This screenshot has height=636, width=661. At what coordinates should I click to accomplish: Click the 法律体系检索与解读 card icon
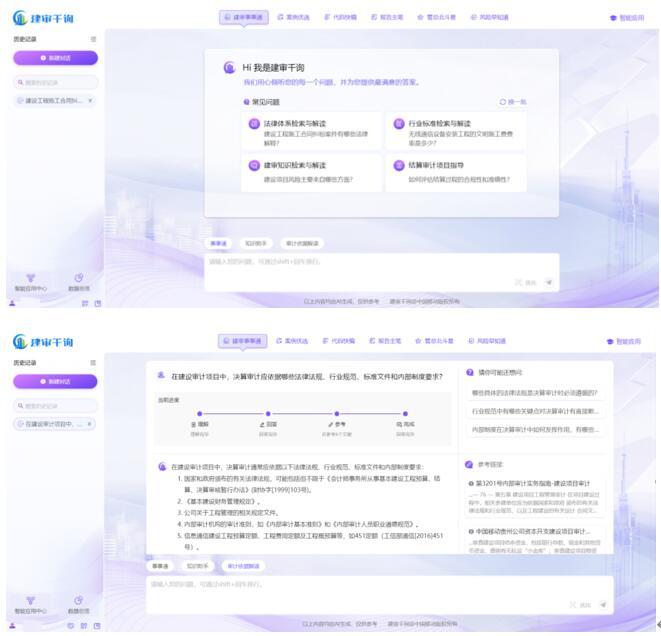click(x=254, y=123)
